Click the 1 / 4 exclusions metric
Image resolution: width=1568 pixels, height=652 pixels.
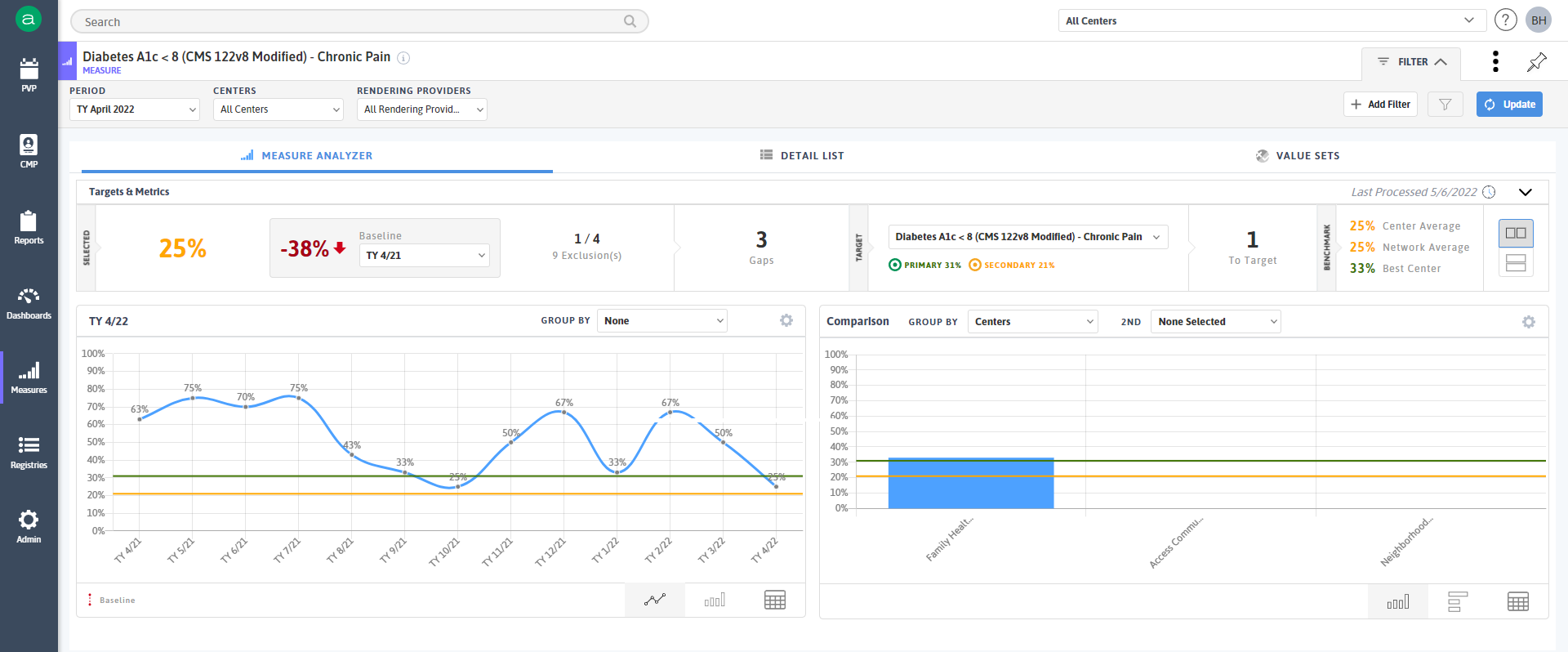click(587, 246)
